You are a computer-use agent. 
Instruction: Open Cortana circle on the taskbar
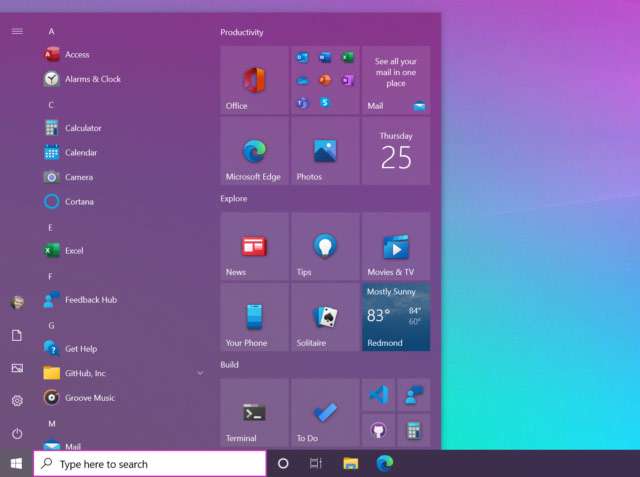(283, 464)
